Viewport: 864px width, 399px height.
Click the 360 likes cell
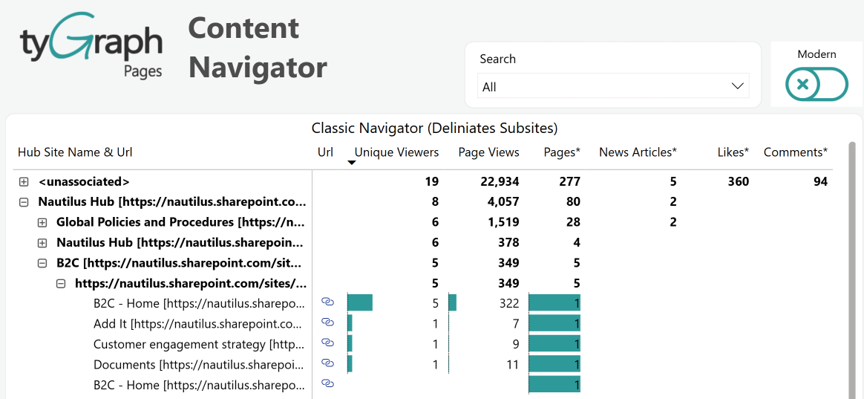click(737, 181)
